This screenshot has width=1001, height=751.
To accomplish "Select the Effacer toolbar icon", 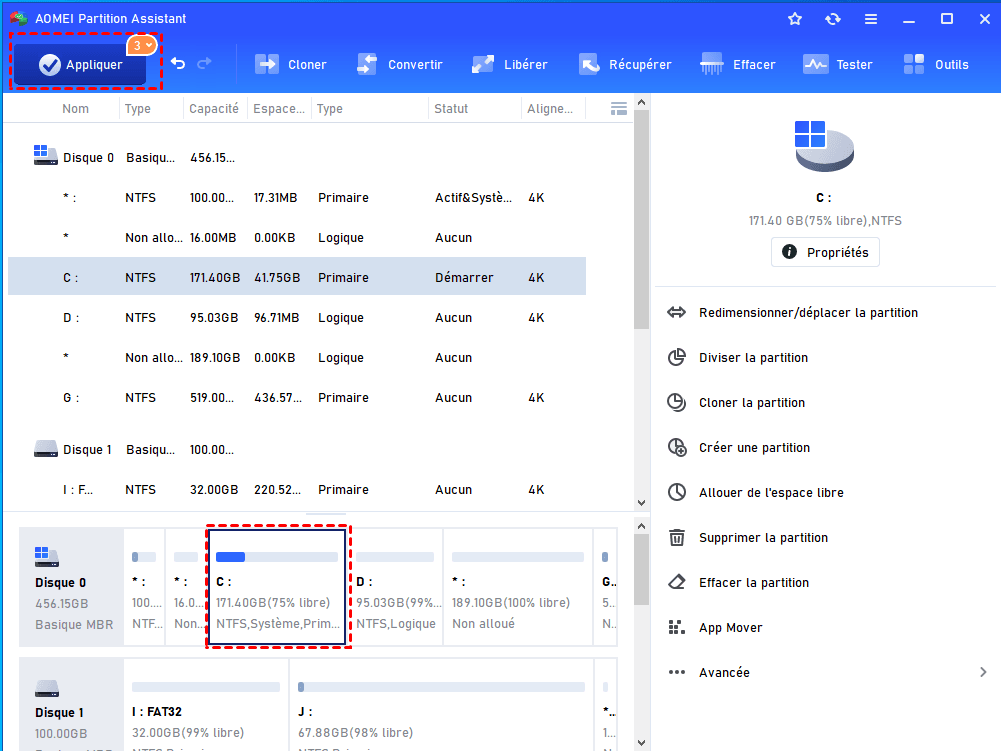I will click(738, 65).
